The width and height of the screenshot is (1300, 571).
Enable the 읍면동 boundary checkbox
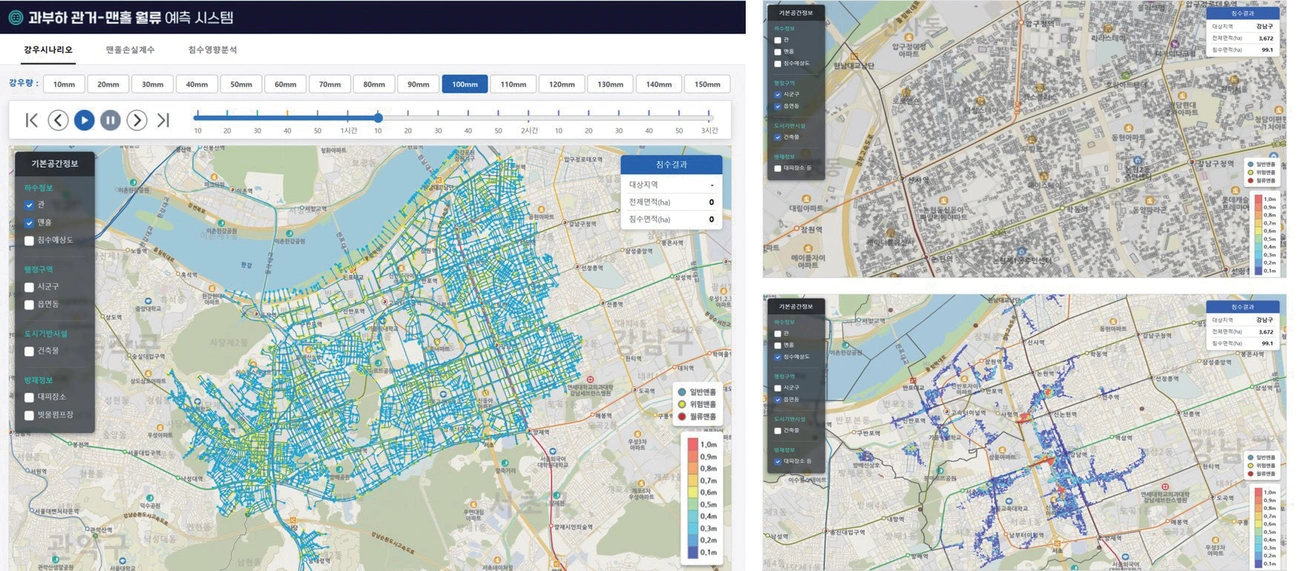tap(29, 304)
